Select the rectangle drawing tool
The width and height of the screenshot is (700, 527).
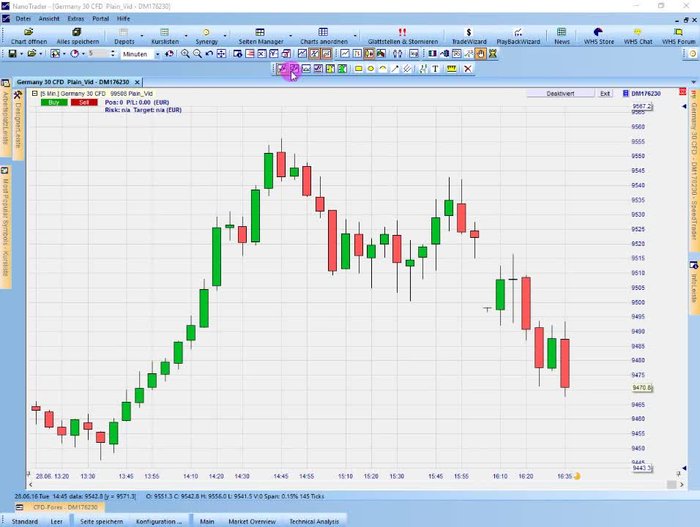pos(358,69)
